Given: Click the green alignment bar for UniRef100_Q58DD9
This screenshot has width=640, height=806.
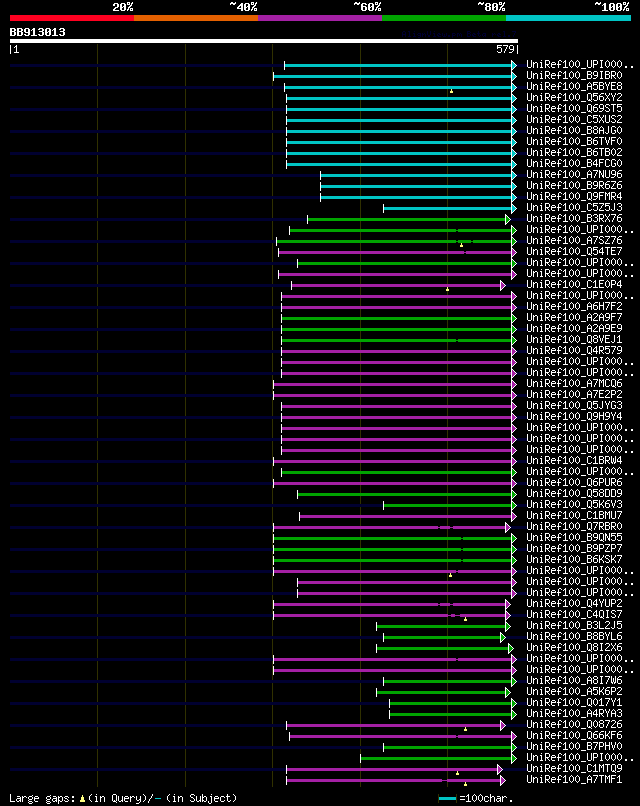Looking at the screenshot, I should [x=405, y=494].
